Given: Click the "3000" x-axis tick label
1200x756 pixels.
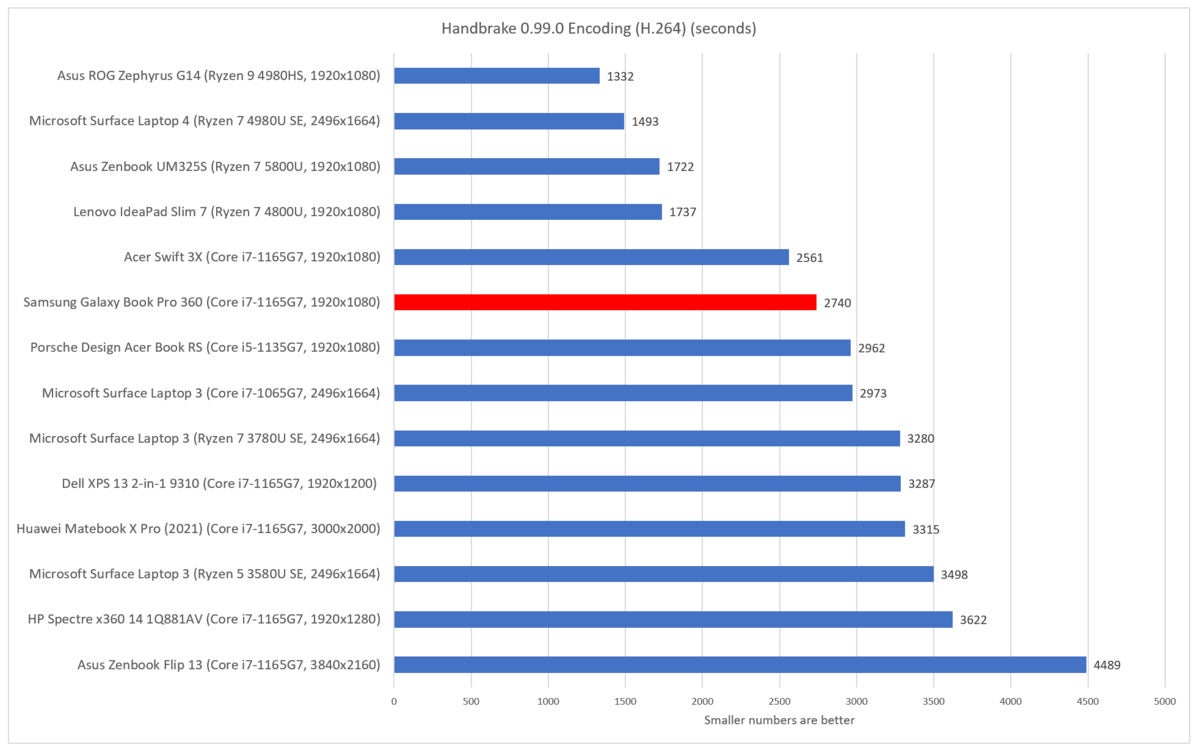Looking at the screenshot, I should pos(856,702).
